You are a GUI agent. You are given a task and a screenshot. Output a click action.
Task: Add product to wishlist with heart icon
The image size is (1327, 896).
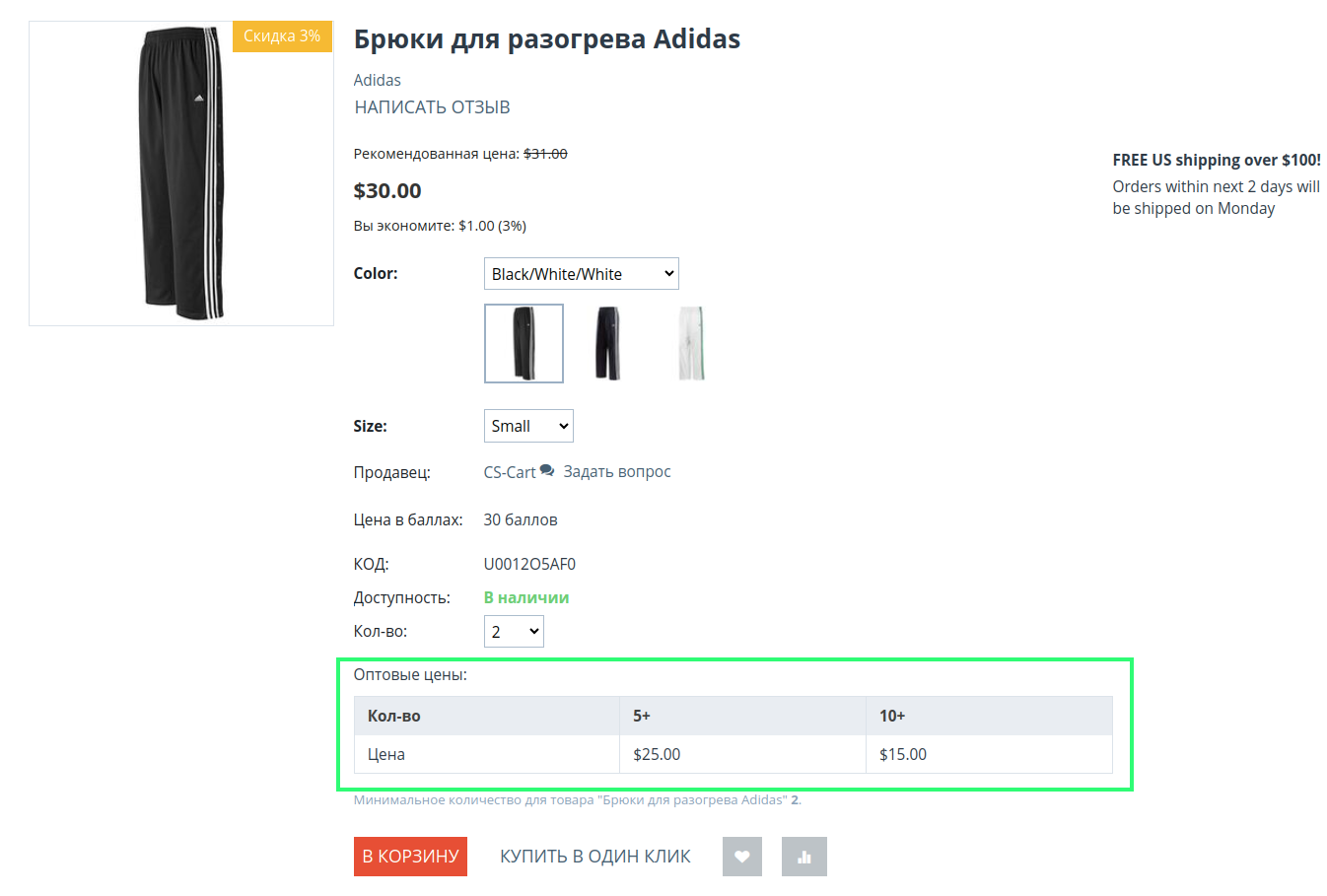click(x=742, y=857)
